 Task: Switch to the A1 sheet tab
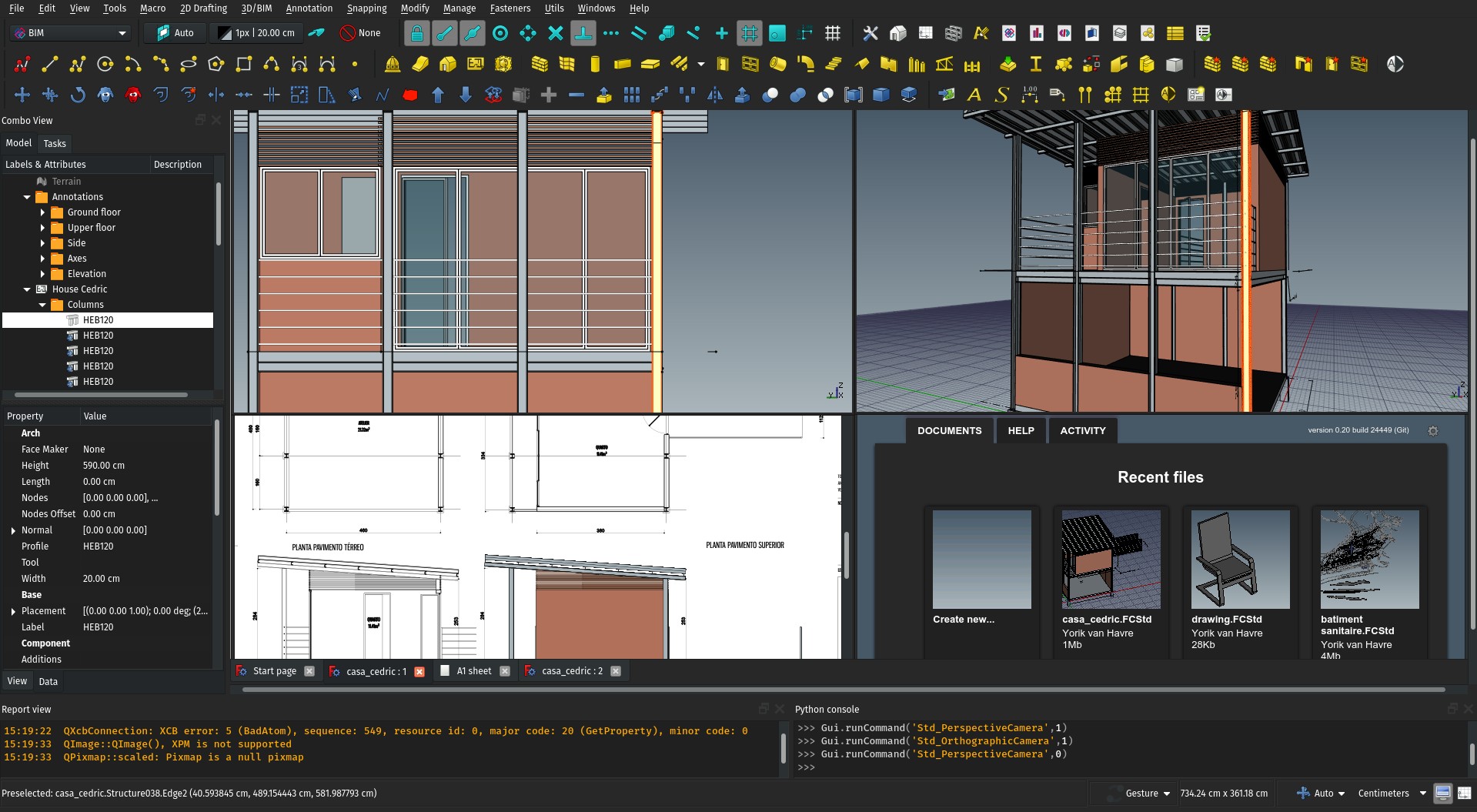pyautogui.click(x=472, y=670)
